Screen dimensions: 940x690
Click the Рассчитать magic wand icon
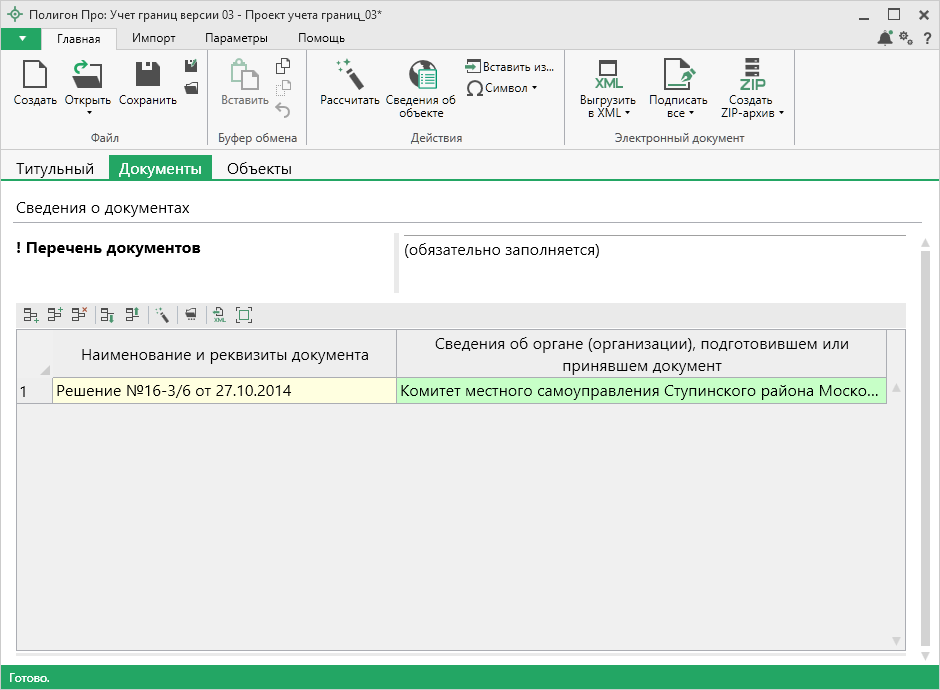pos(349,76)
